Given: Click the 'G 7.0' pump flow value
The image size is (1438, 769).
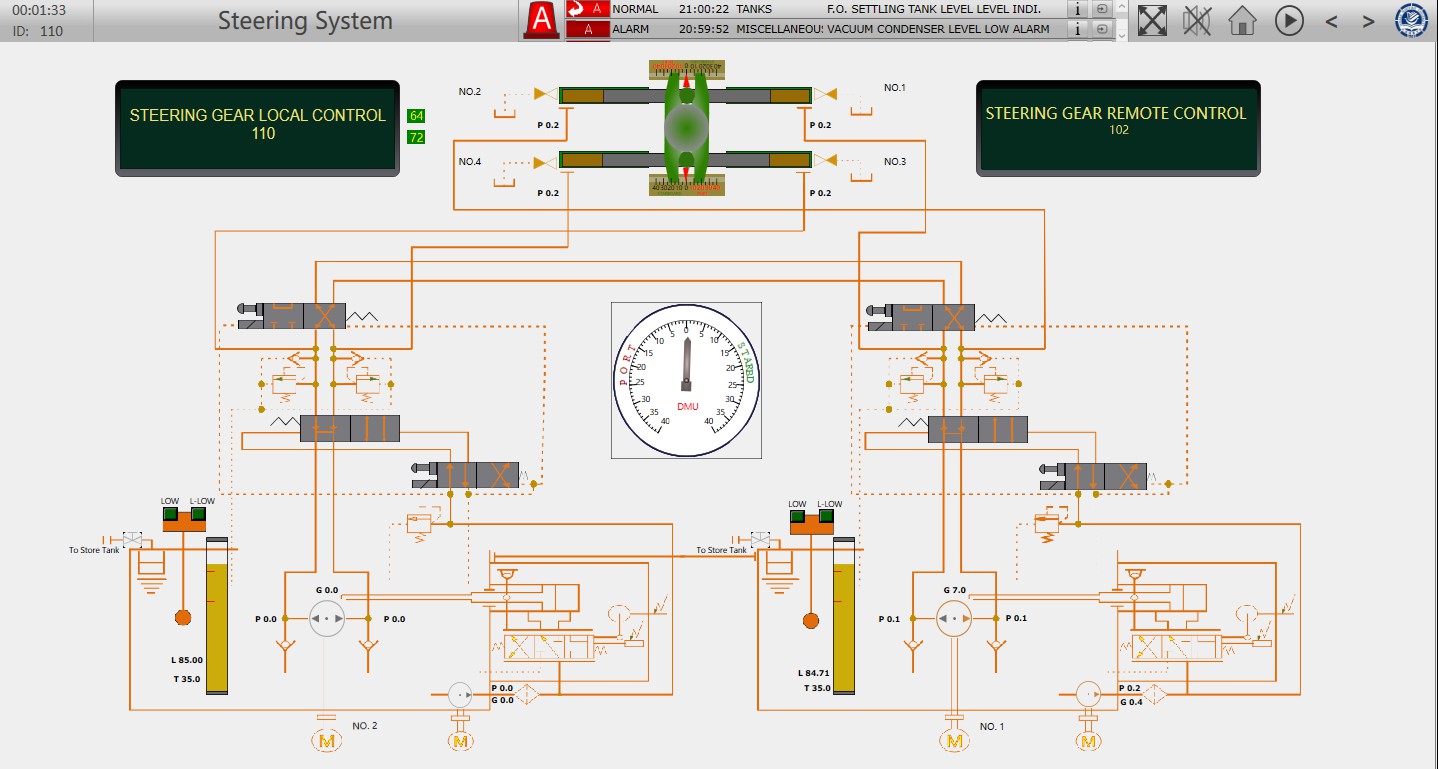Looking at the screenshot, I should point(955,590).
